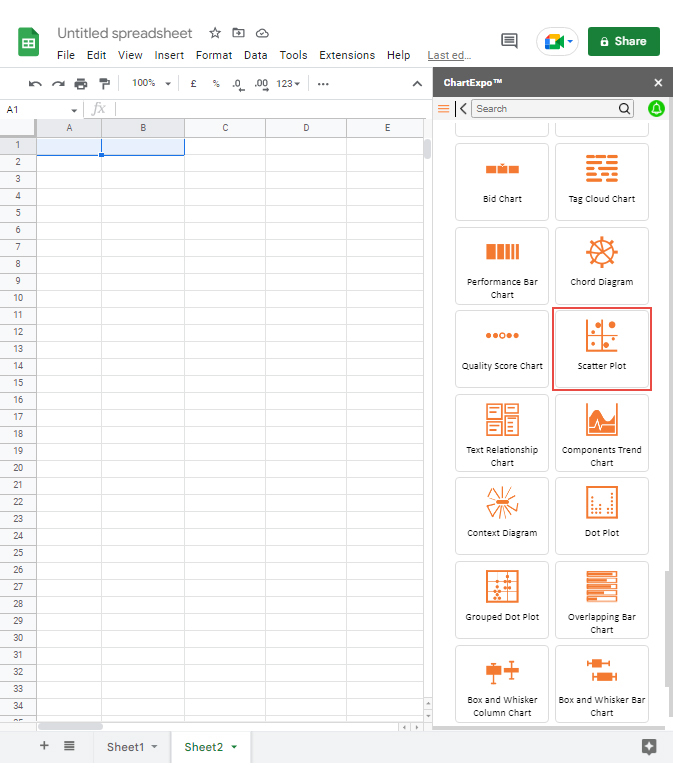Open the 100% zoom dropdown
Viewport: 673px width, 780px height.
[152, 84]
